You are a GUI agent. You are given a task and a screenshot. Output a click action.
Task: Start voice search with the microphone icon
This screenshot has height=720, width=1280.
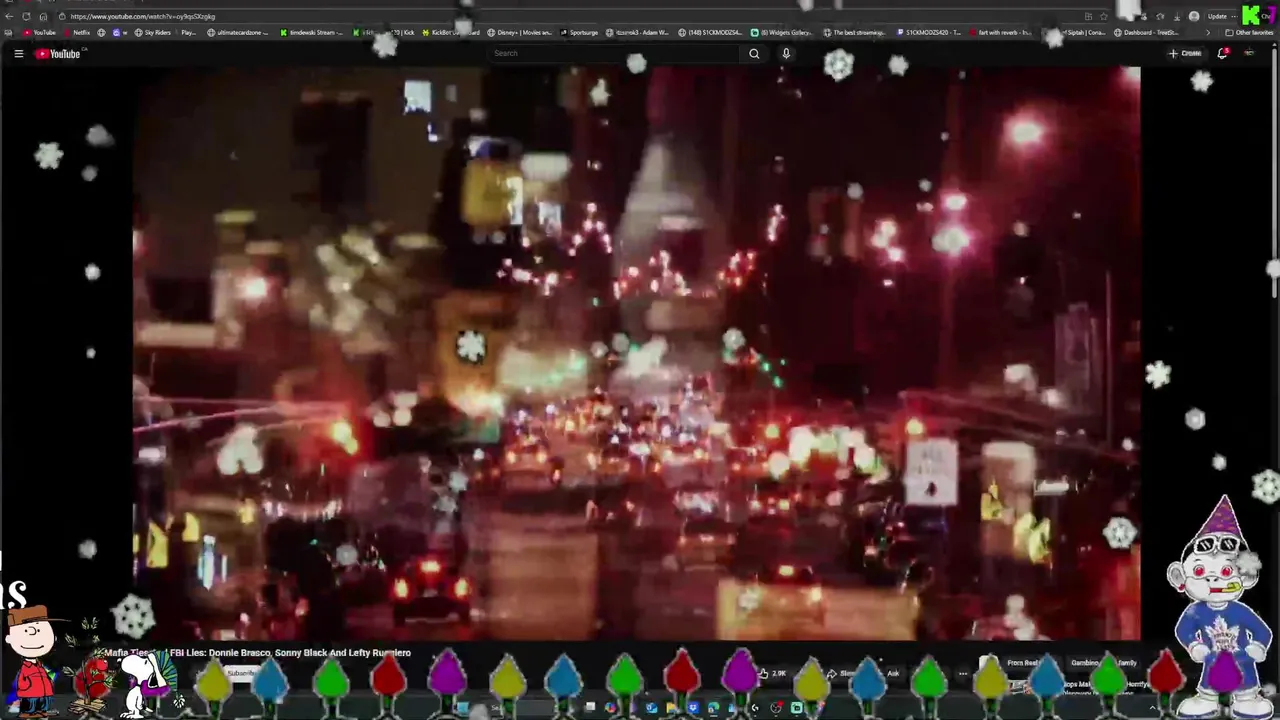[786, 53]
